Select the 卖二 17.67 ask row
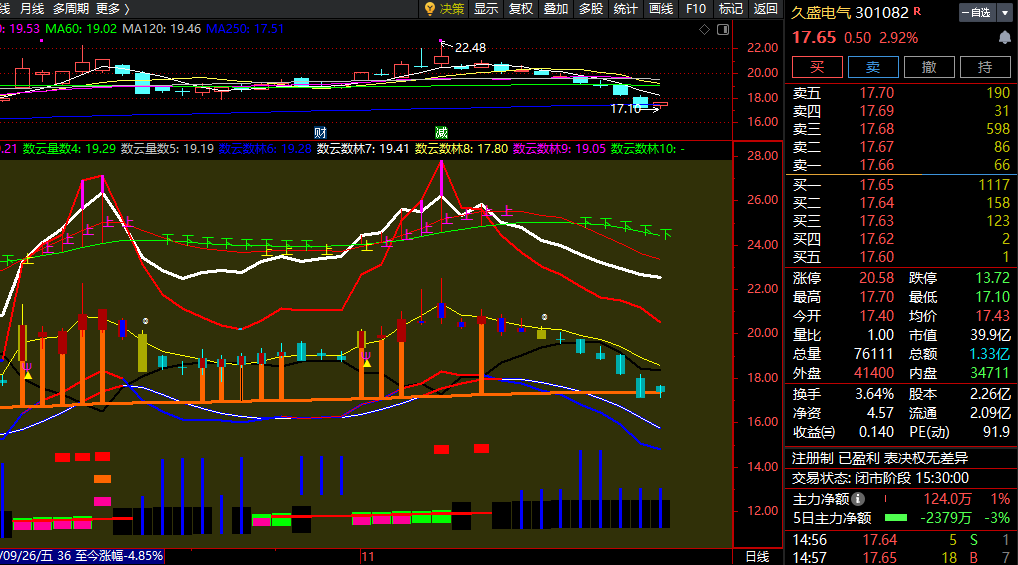 click(901, 147)
